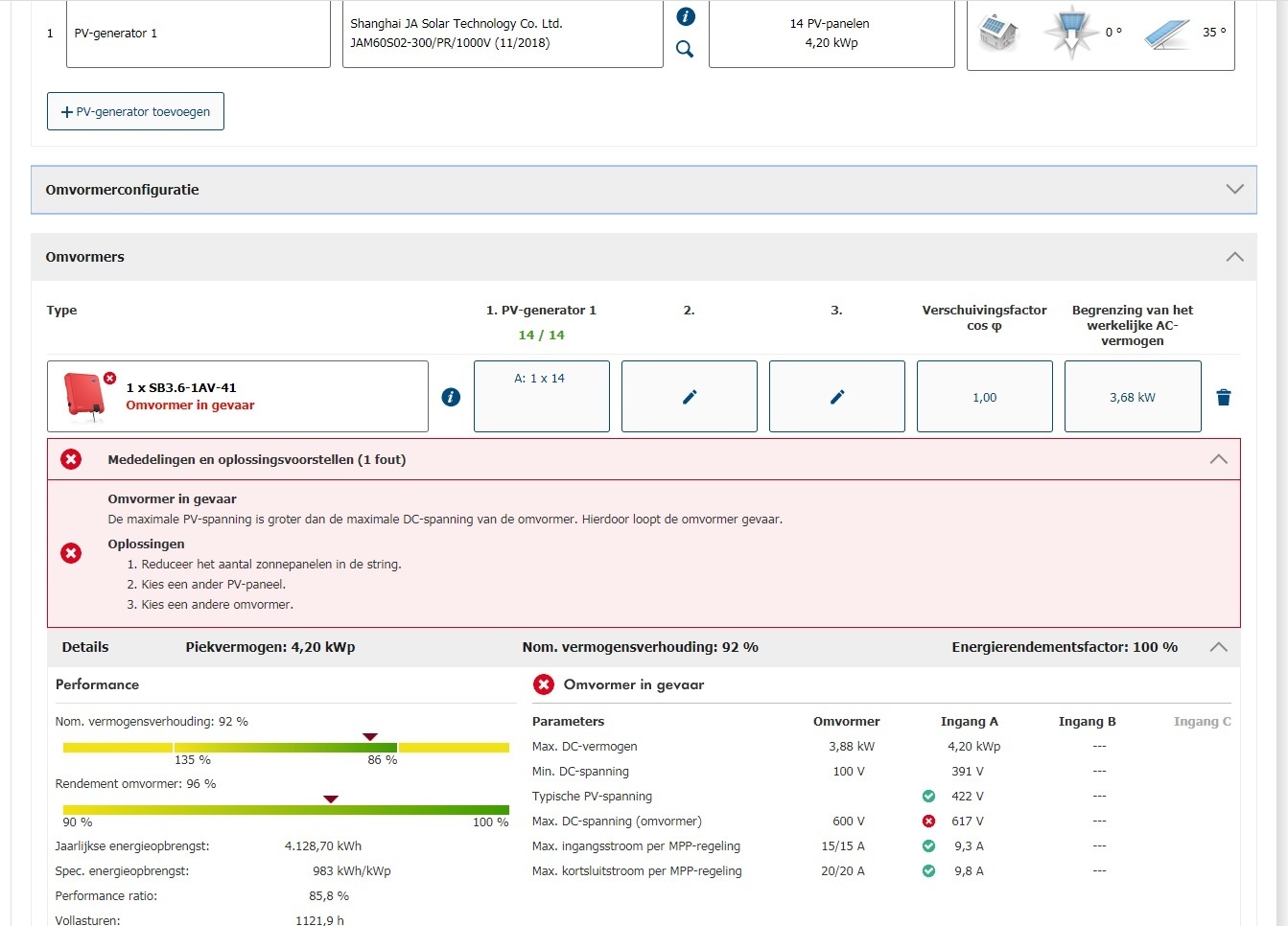The image size is (1288, 926).
Task: Click the panel tilt icon showing 35°
Action: [1167, 34]
